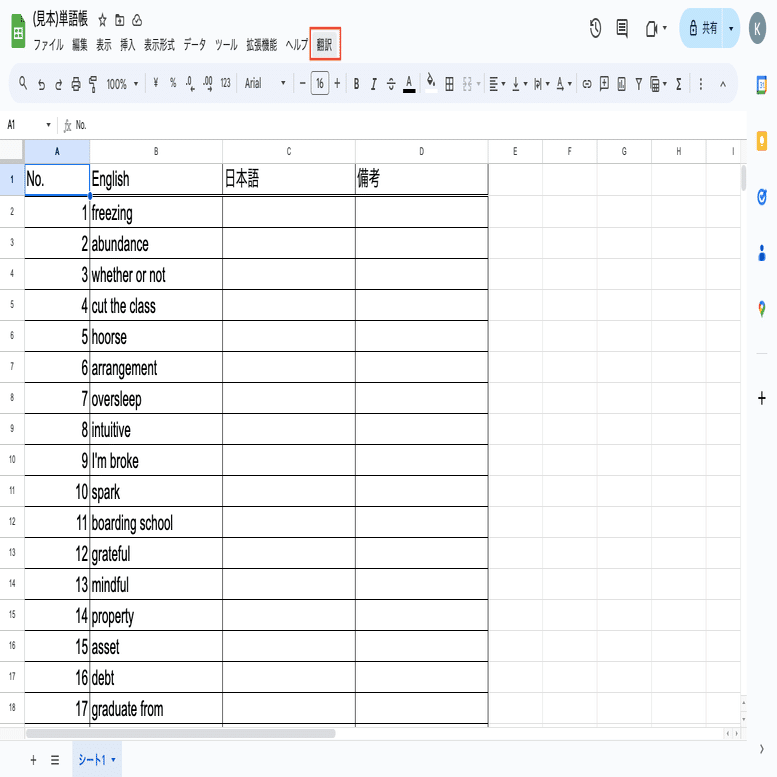The width and height of the screenshot is (777, 777).
Task: Open horizontal align dropdown
Action: 497,84
